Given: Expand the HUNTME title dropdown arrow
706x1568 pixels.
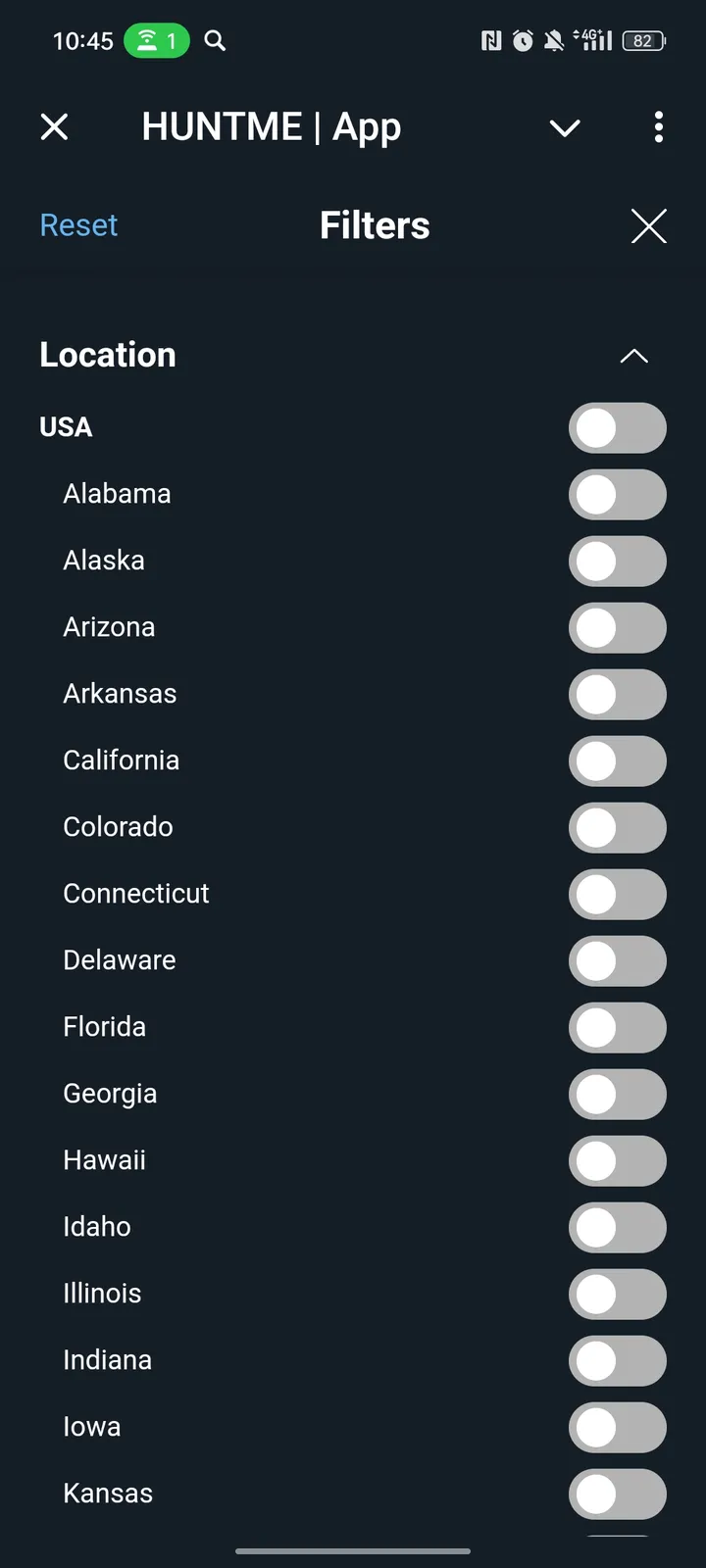Looking at the screenshot, I should click(565, 127).
